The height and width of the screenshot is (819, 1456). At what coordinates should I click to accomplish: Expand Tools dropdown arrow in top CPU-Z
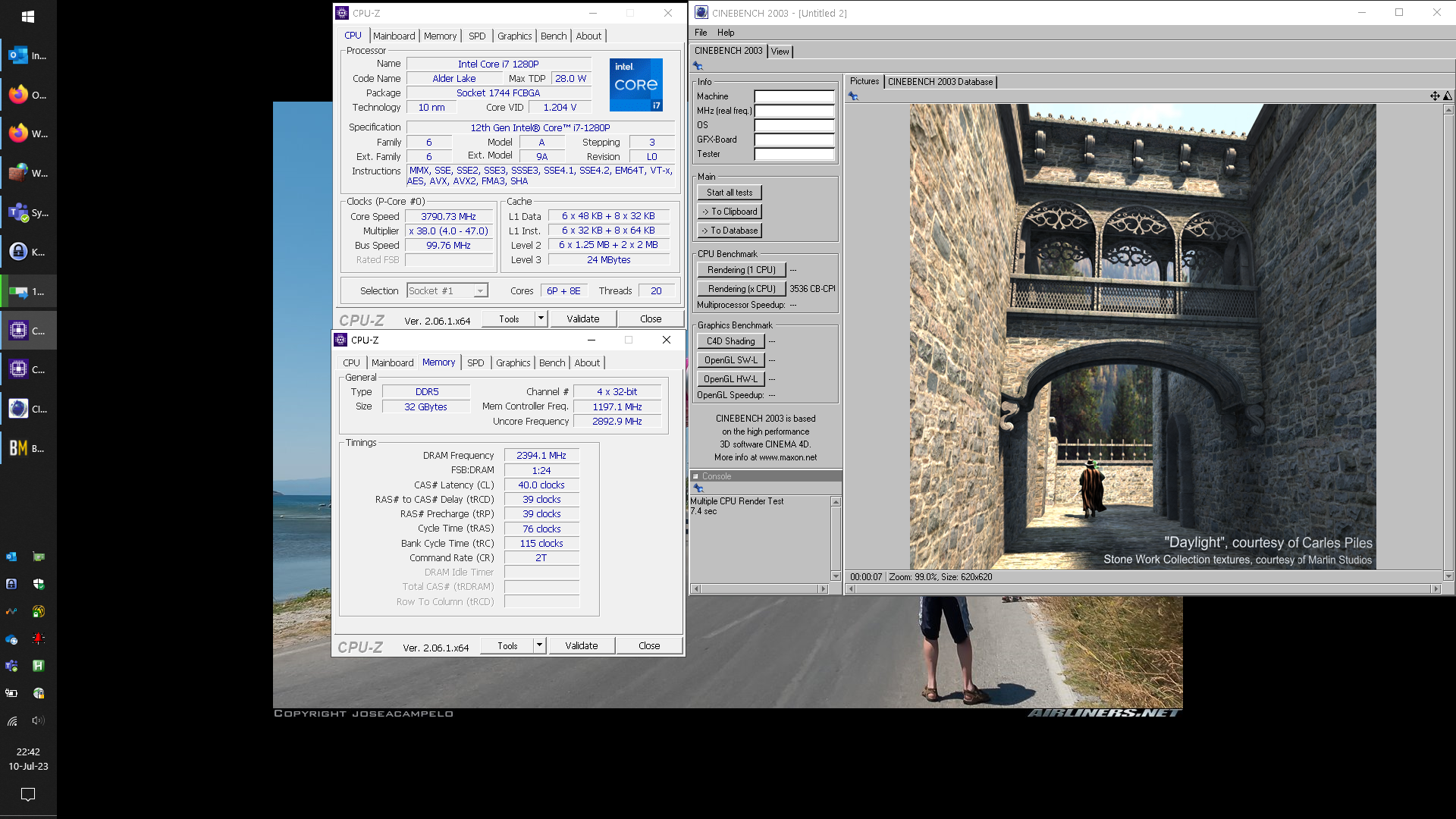pos(541,319)
